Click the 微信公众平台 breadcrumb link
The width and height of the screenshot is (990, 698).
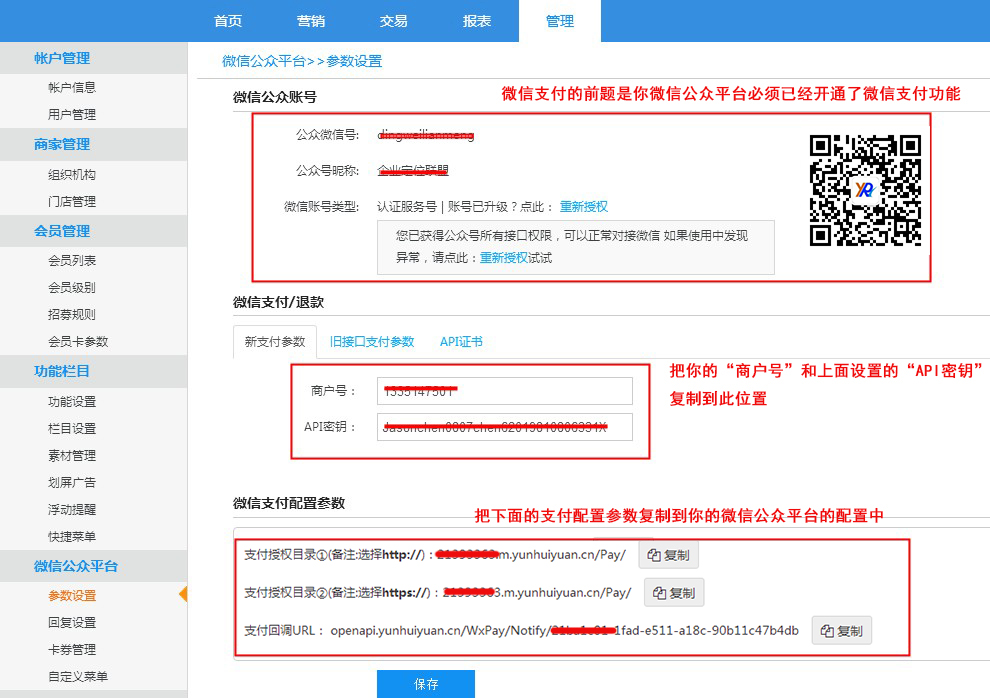[x=263, y=61]
